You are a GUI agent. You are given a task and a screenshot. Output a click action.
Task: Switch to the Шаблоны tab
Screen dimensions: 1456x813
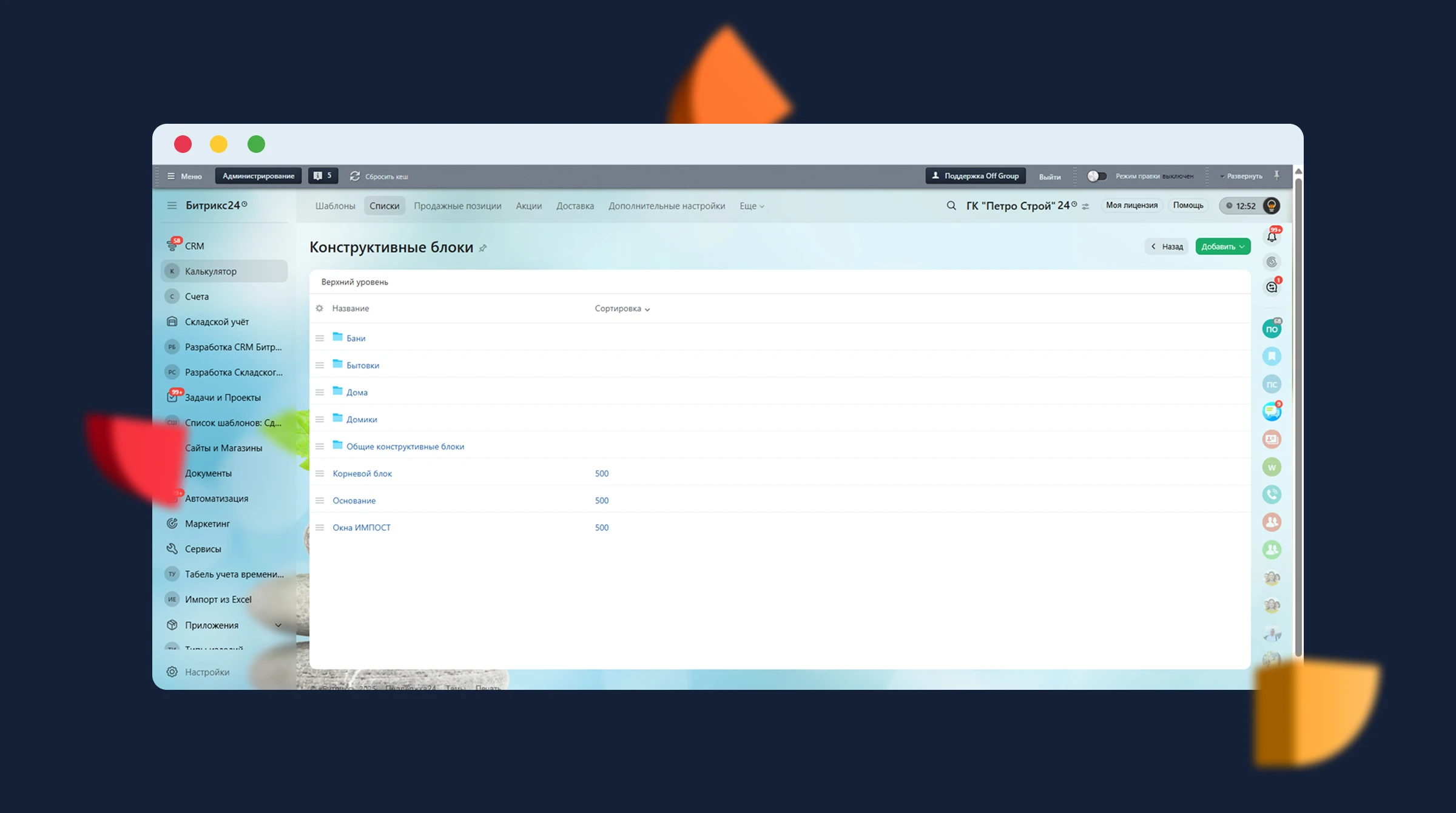click(335, 206)
